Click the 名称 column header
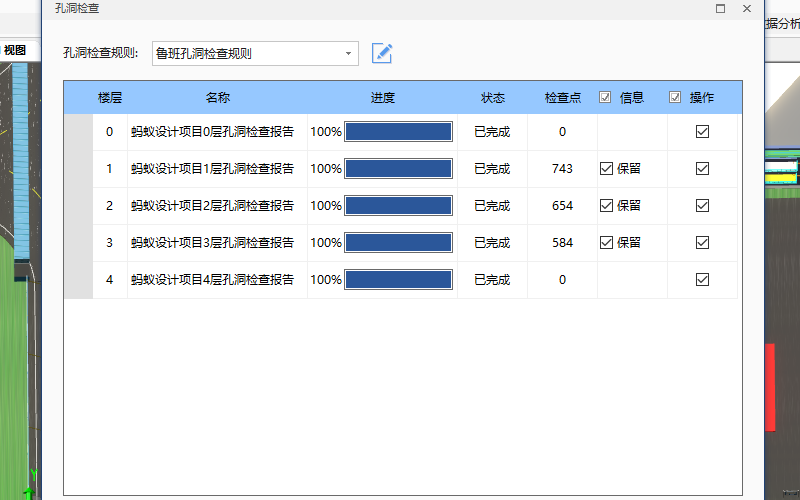This screenshot has height=500, width=800. tap(218, 97)
